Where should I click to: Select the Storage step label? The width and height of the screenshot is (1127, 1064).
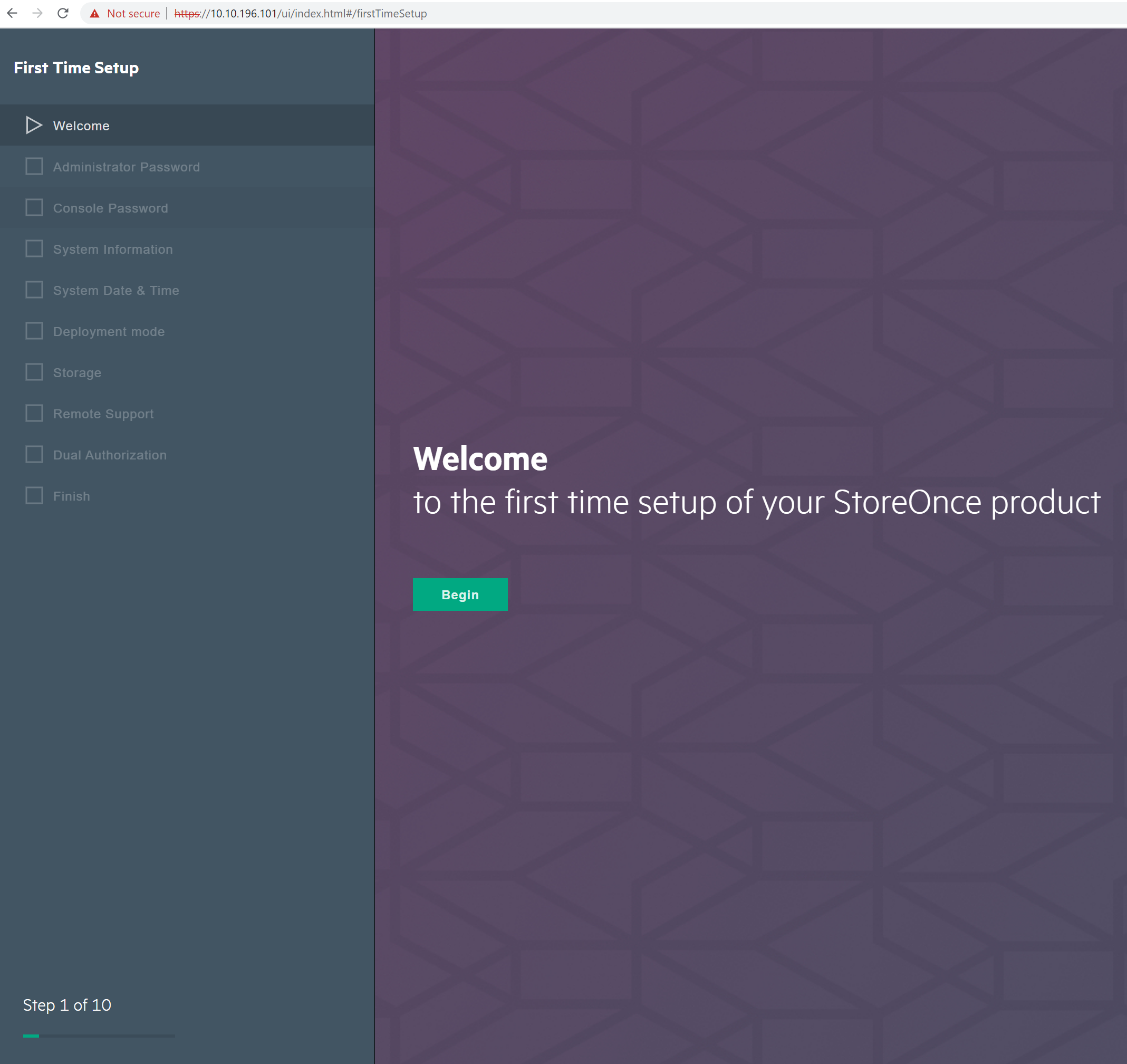[77, 372]
